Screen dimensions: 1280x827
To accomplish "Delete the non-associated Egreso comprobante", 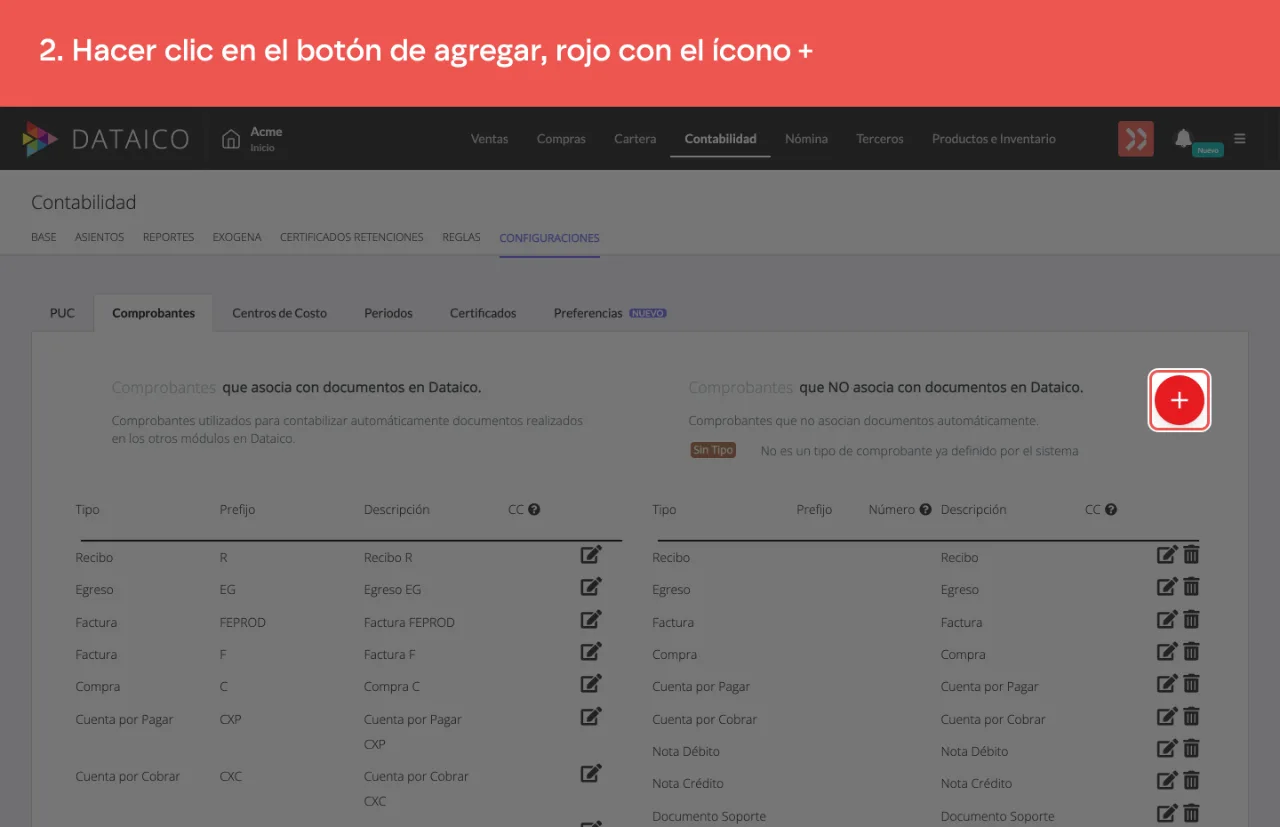I will pos(1191,587).
